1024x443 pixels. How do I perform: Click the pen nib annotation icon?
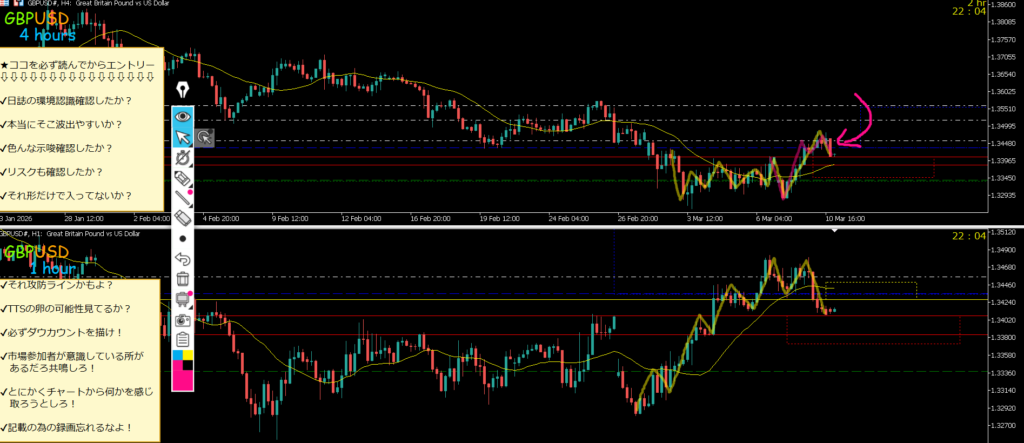[x=183, y=91]
